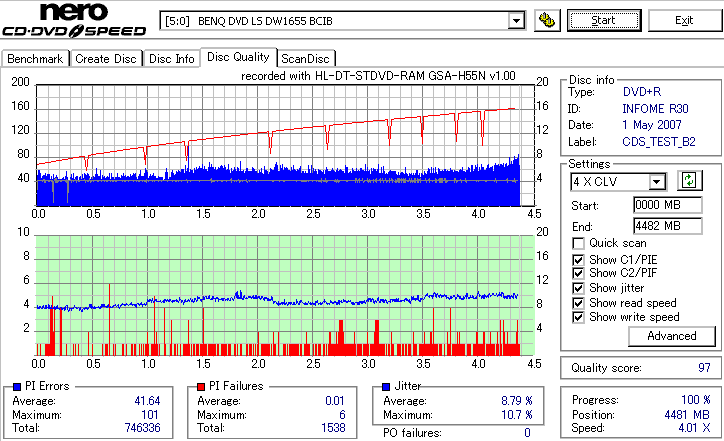724x441 pixels.
Task: Open the Create Disc tab
Action: click(x=106, y=59)
